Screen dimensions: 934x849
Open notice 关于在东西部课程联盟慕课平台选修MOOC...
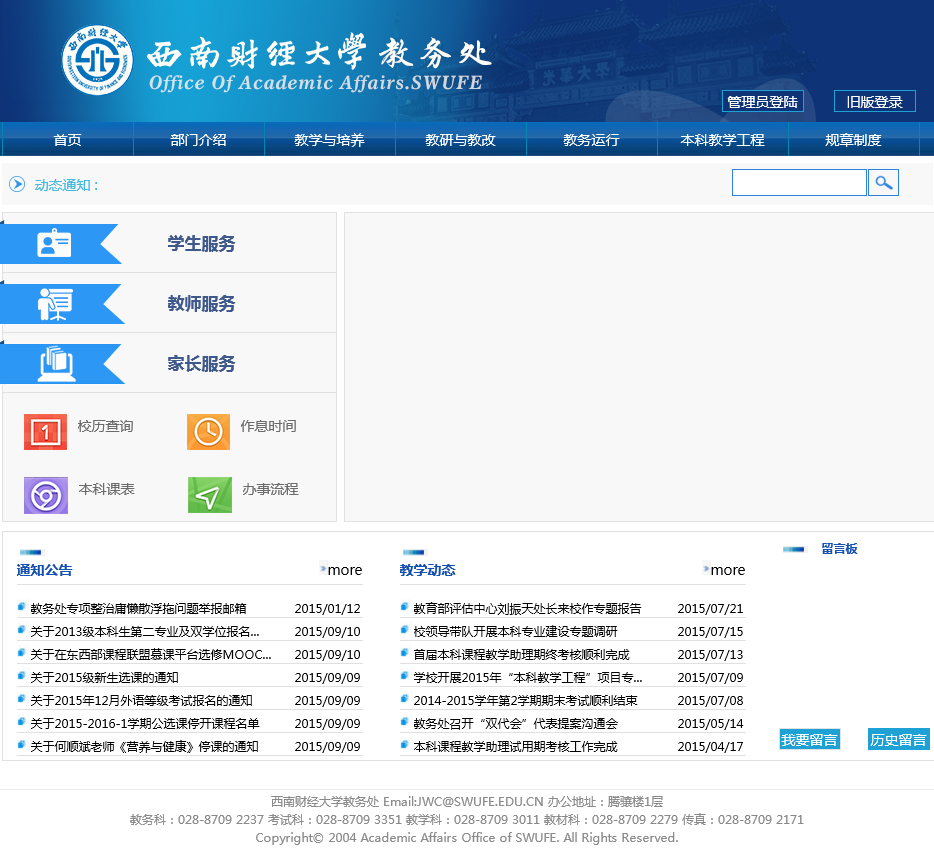[151, 654]
